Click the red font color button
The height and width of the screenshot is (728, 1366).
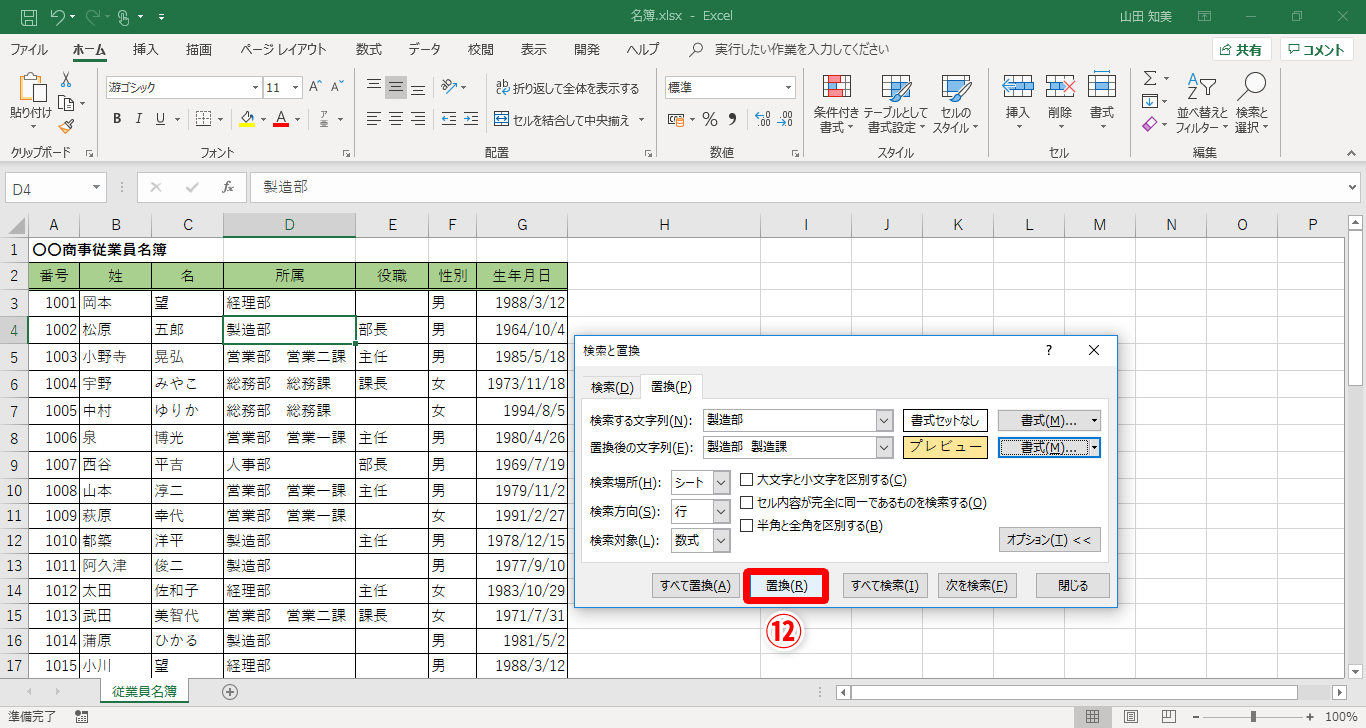click(281, 119)
